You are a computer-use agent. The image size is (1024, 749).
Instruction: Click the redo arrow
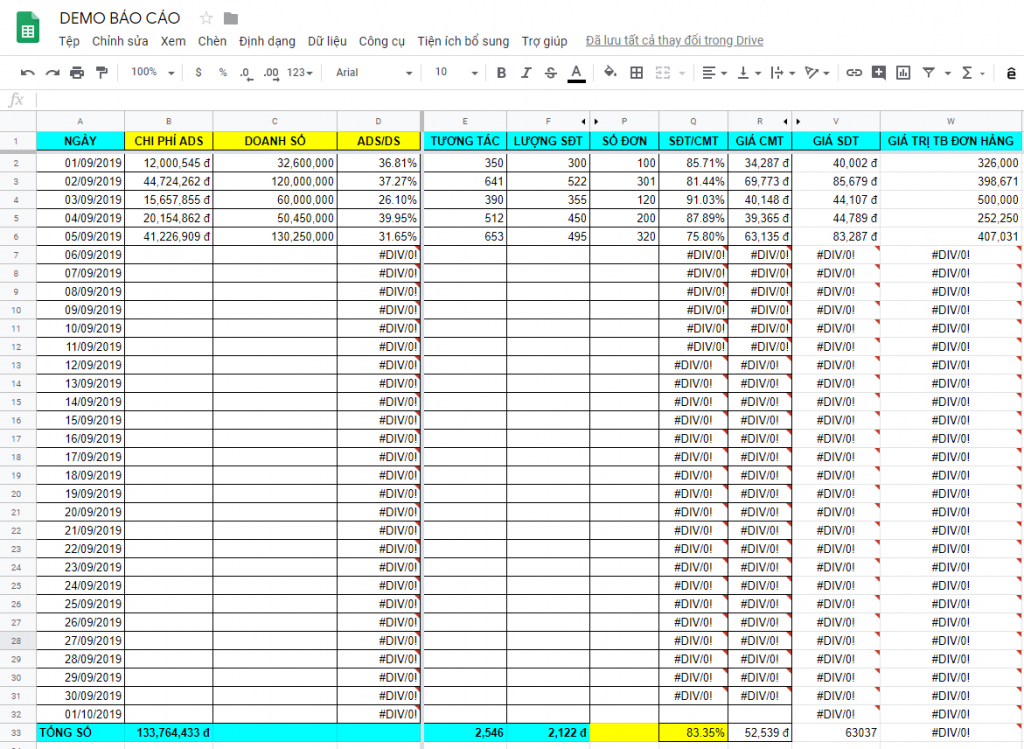[52, 72]
